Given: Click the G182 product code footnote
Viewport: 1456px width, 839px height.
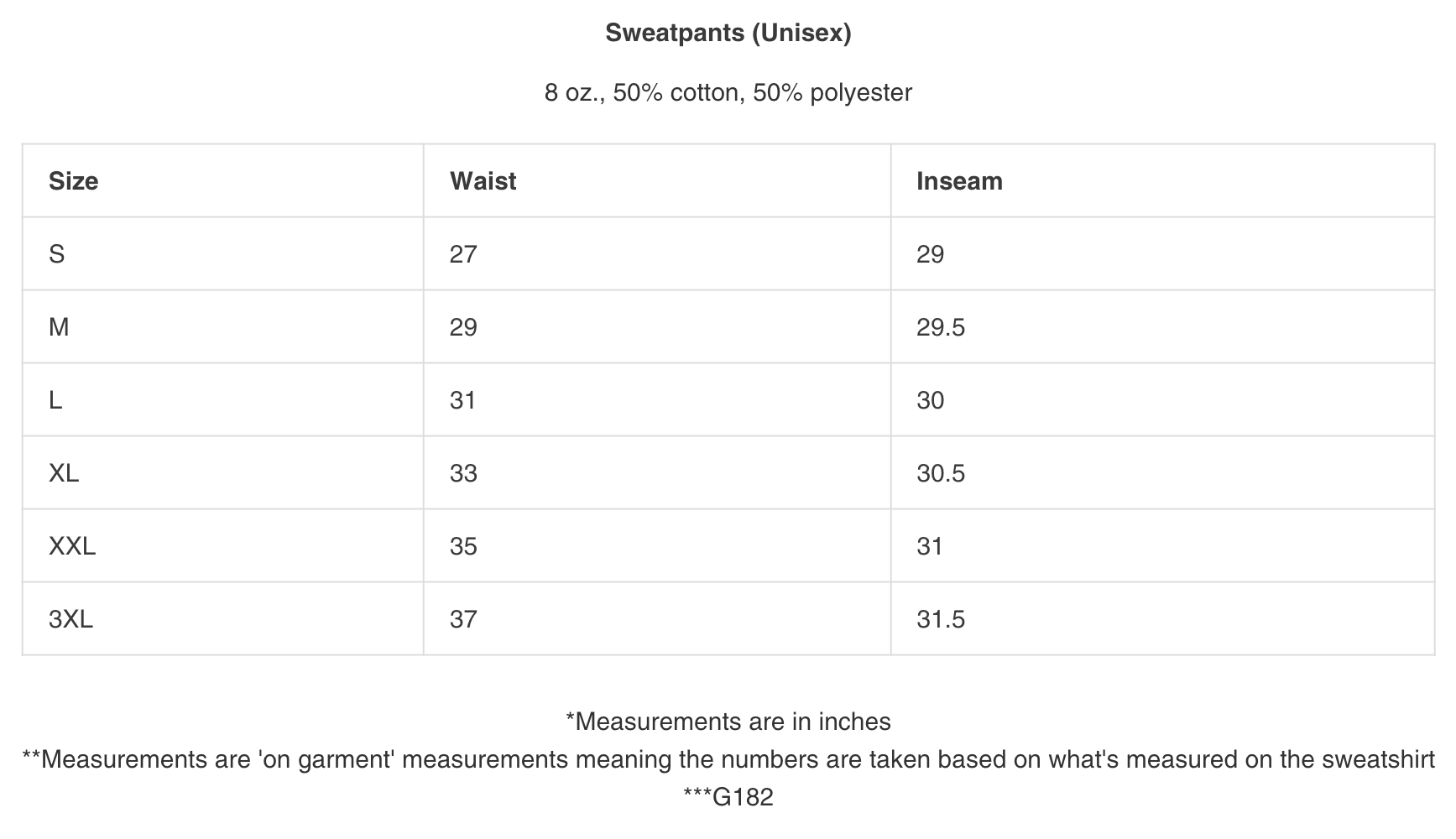Looking at the screenshot, I should tap(728, 796).
